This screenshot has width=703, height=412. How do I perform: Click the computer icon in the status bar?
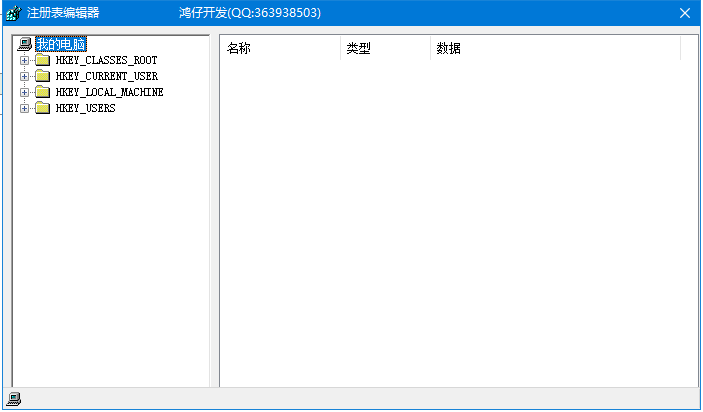14,399
